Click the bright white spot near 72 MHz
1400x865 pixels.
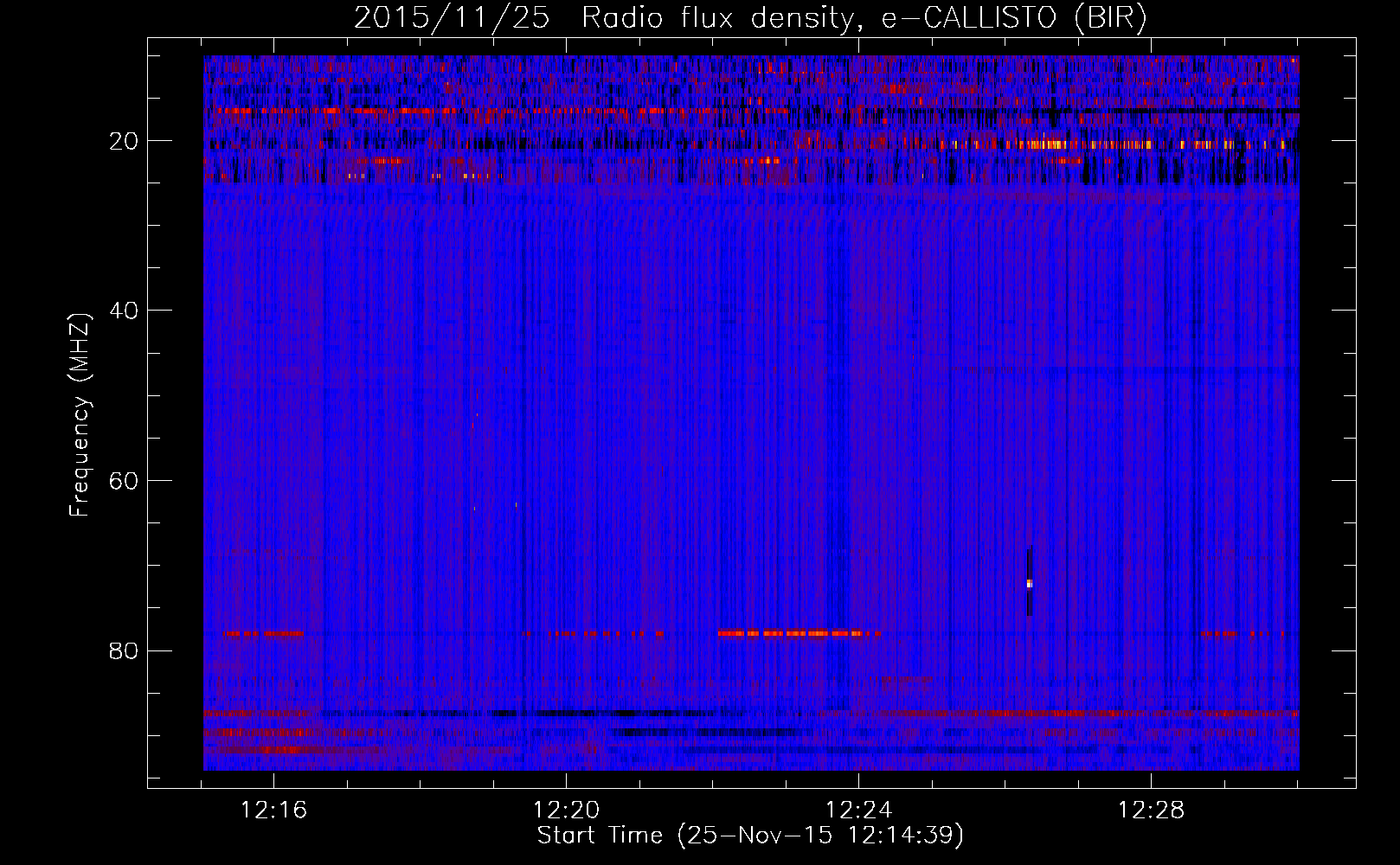(x=1029, y=584)
